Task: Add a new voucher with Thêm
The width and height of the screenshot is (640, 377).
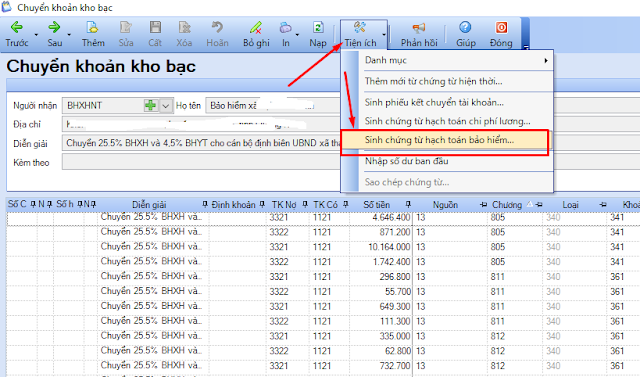Action: pyautogui.click(x=93, y=34)
